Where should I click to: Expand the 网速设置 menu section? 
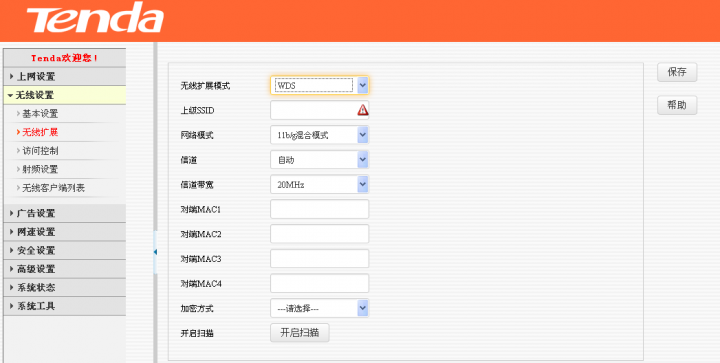tap(64, 232)
